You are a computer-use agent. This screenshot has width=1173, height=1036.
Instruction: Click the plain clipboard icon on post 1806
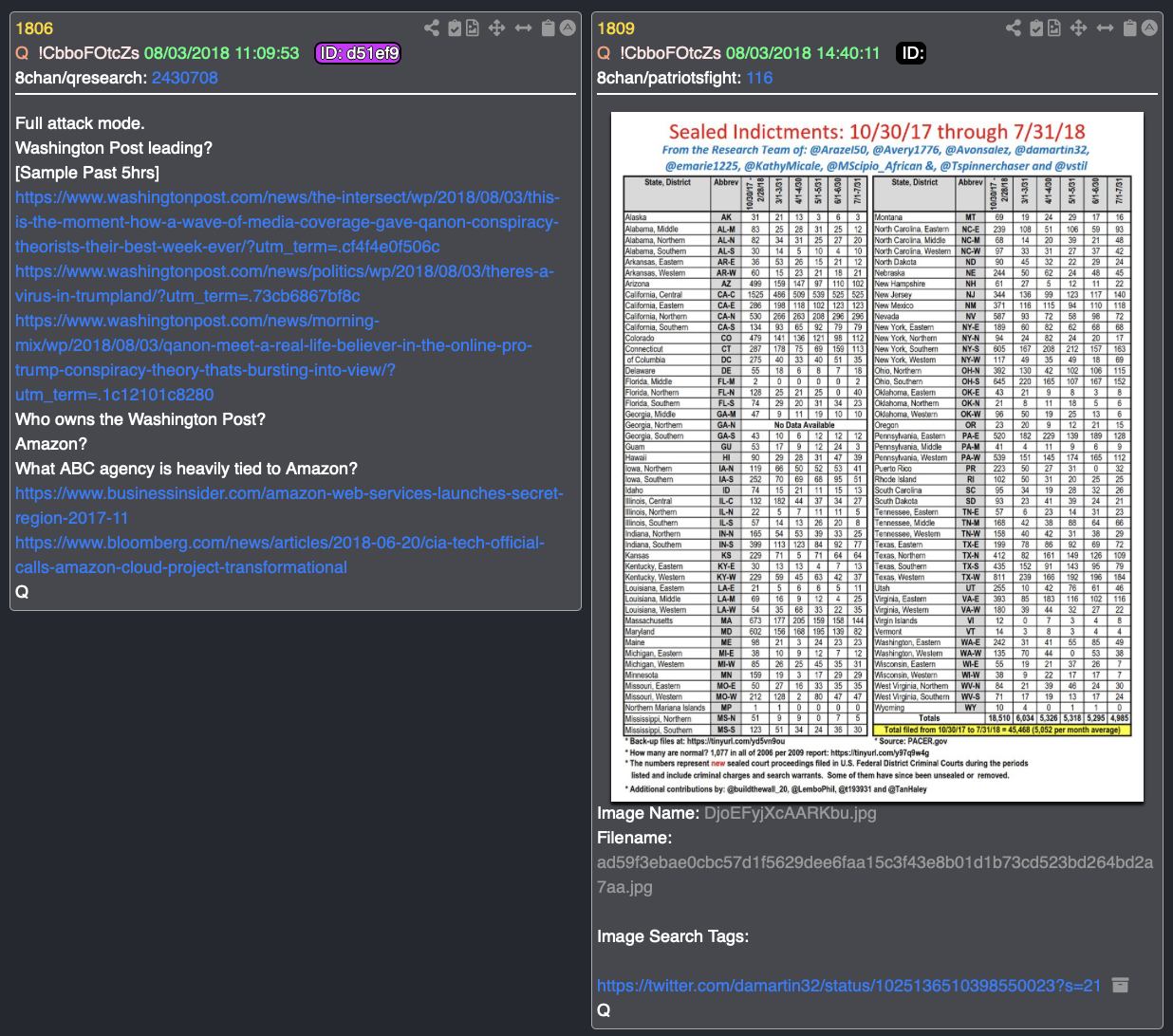[x=548, y=28]
